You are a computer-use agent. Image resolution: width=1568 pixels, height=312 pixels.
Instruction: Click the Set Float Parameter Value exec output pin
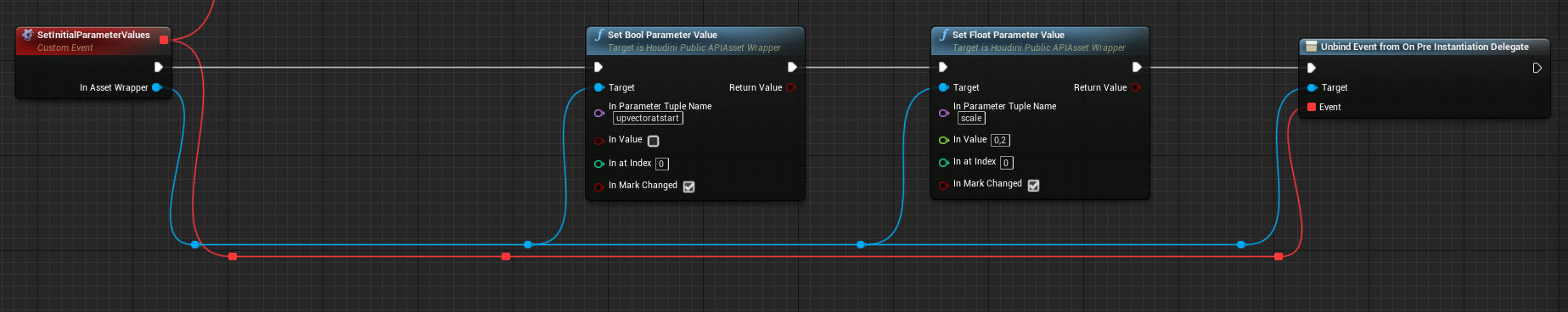pos(1137,67)
